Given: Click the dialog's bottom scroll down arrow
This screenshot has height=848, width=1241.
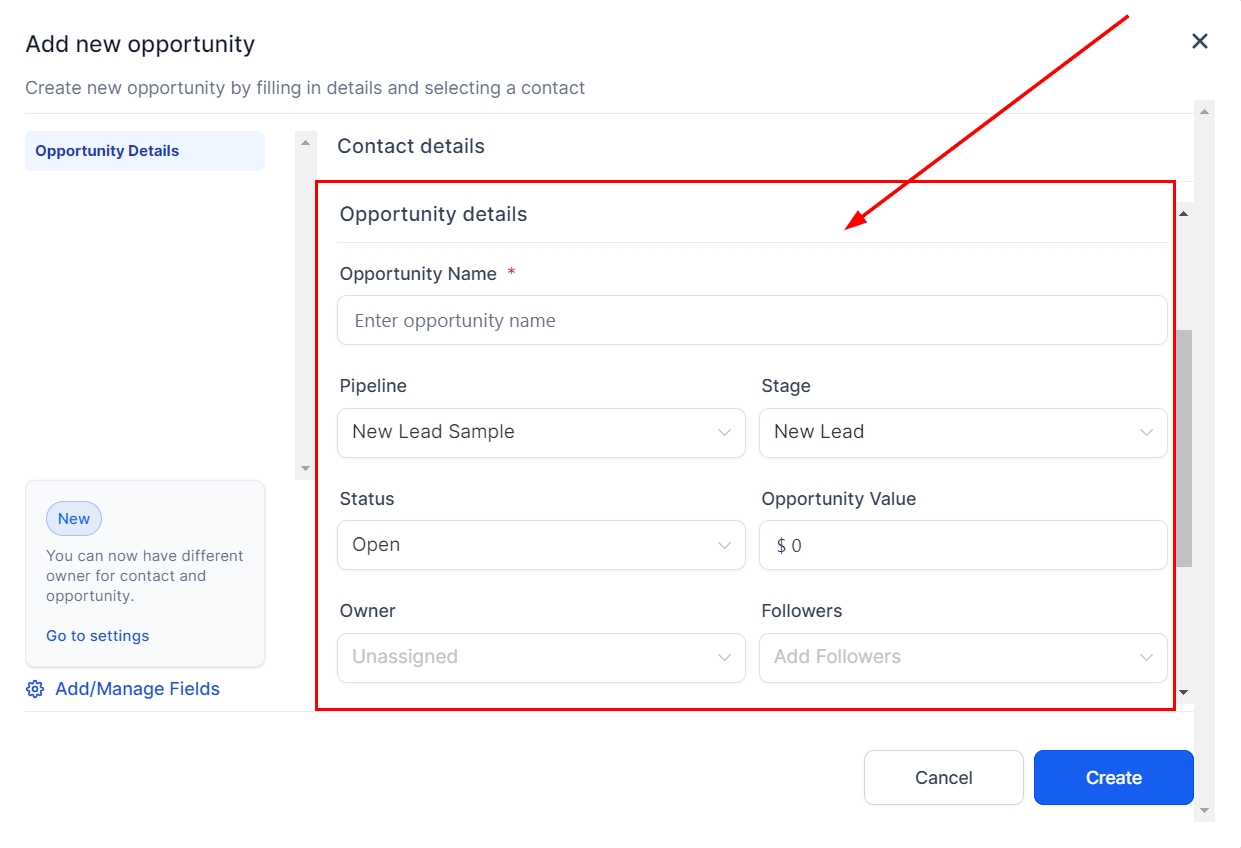Looking at the screenshot, I should pyautogui.click(x=1204, y=810).
